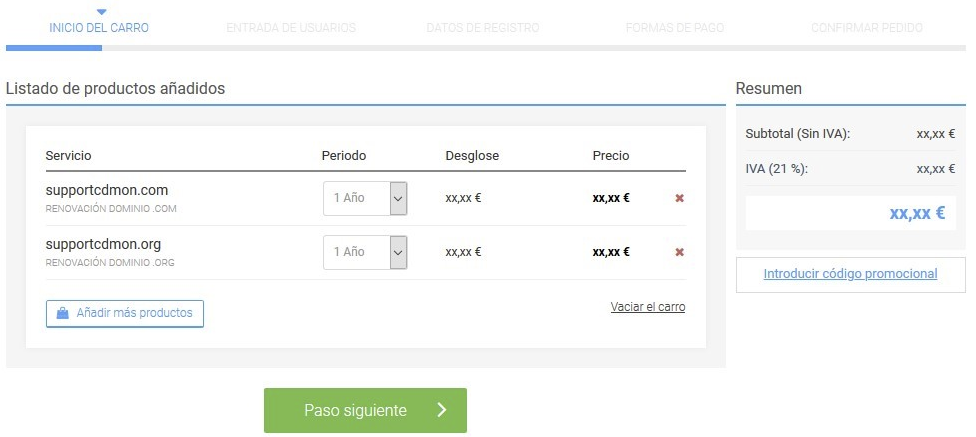Go to the Entrada de usuarios step
Viewport: 976px width, 437px height.
(291, 28)
